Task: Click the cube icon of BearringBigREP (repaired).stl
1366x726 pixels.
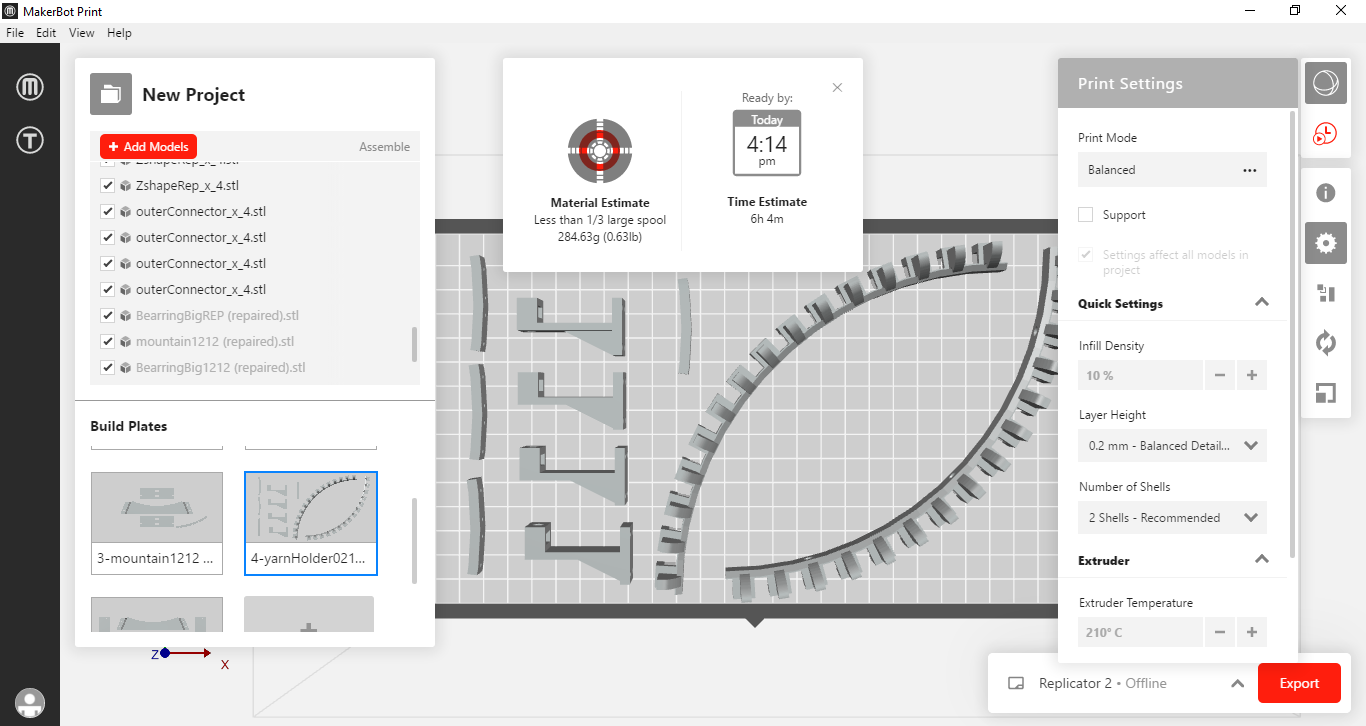Action: 126,315
